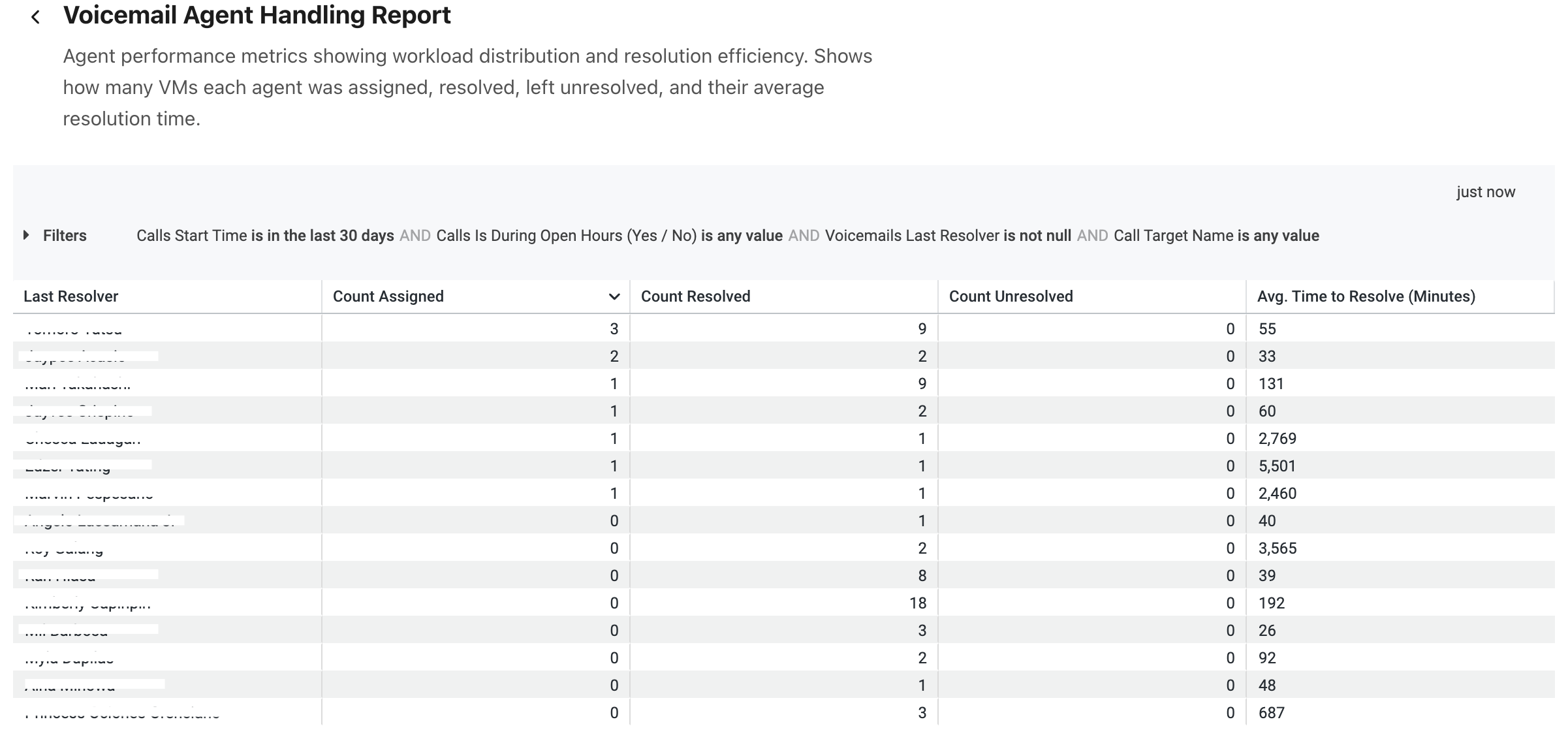The image size is (1568, 743).
Task: Click the Voicemails Last Resolver filter text
Action: 947,236
